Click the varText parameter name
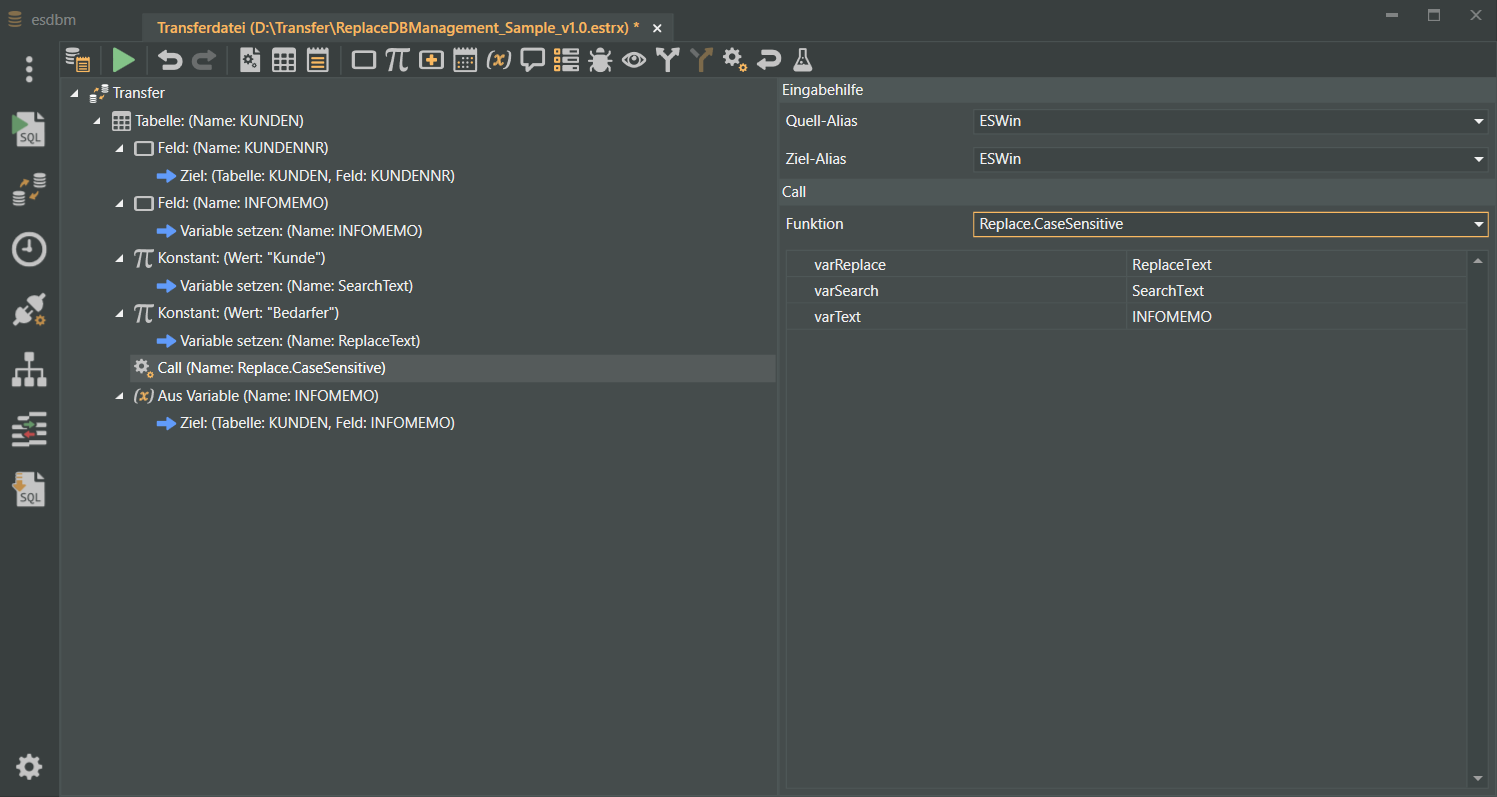The image size is (1497, 797). click(838, 317)
